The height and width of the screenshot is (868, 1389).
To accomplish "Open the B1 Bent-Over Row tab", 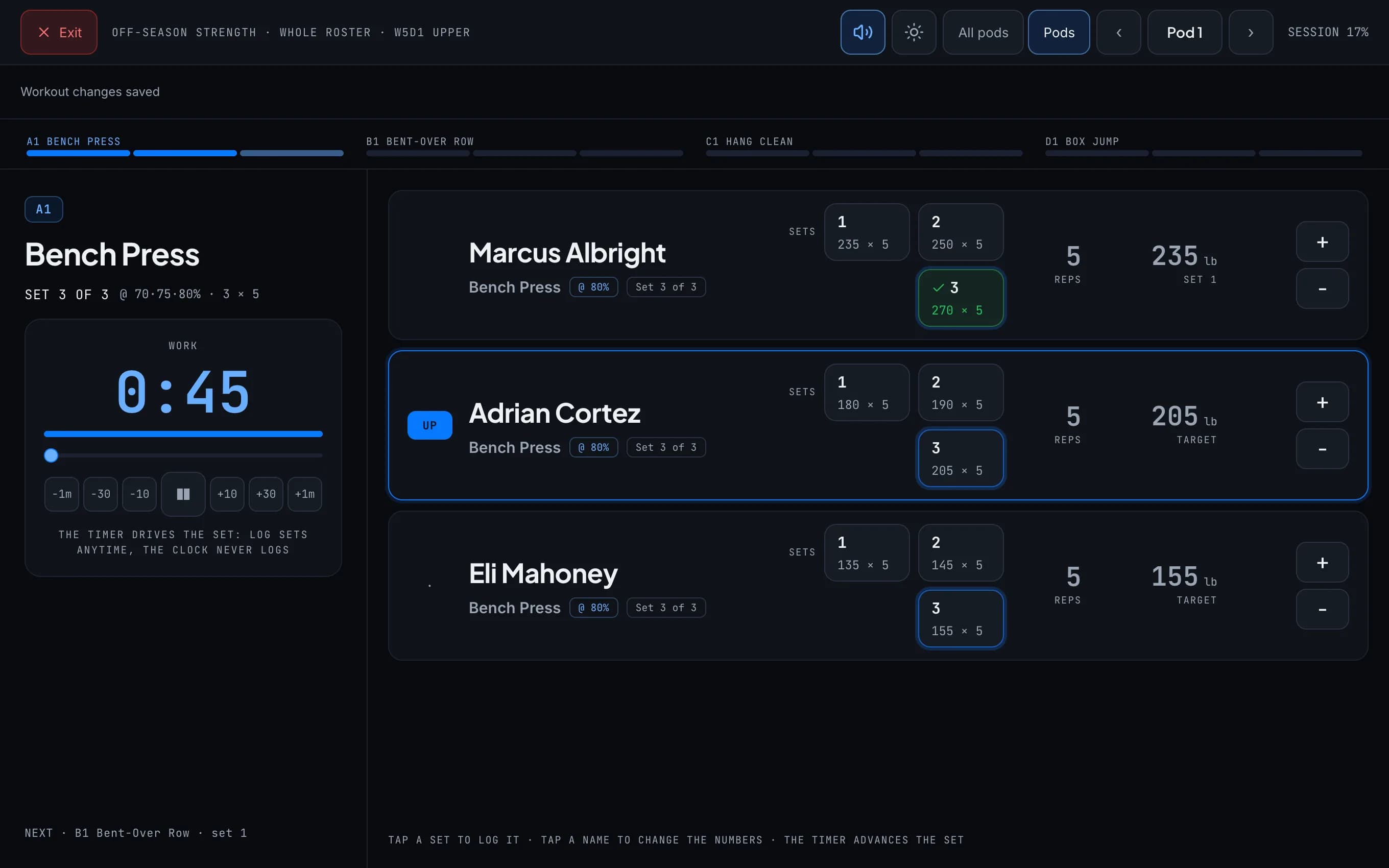I will [x=524, y=146].
